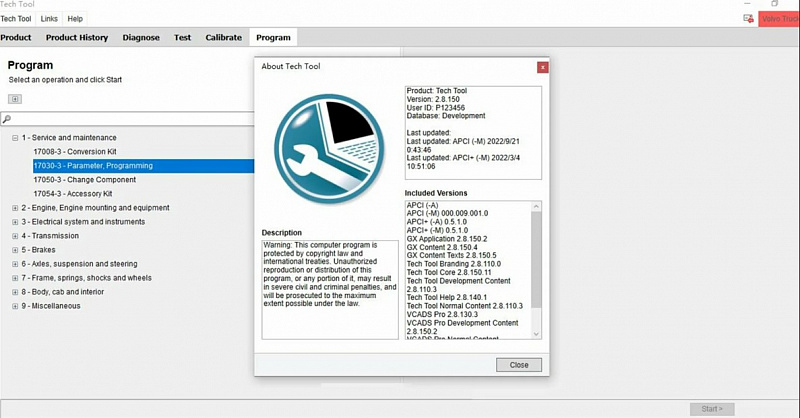Screen dimensions: 800x418
Task: Collapse 1 - Service and maintenance node
Action: 15,138
